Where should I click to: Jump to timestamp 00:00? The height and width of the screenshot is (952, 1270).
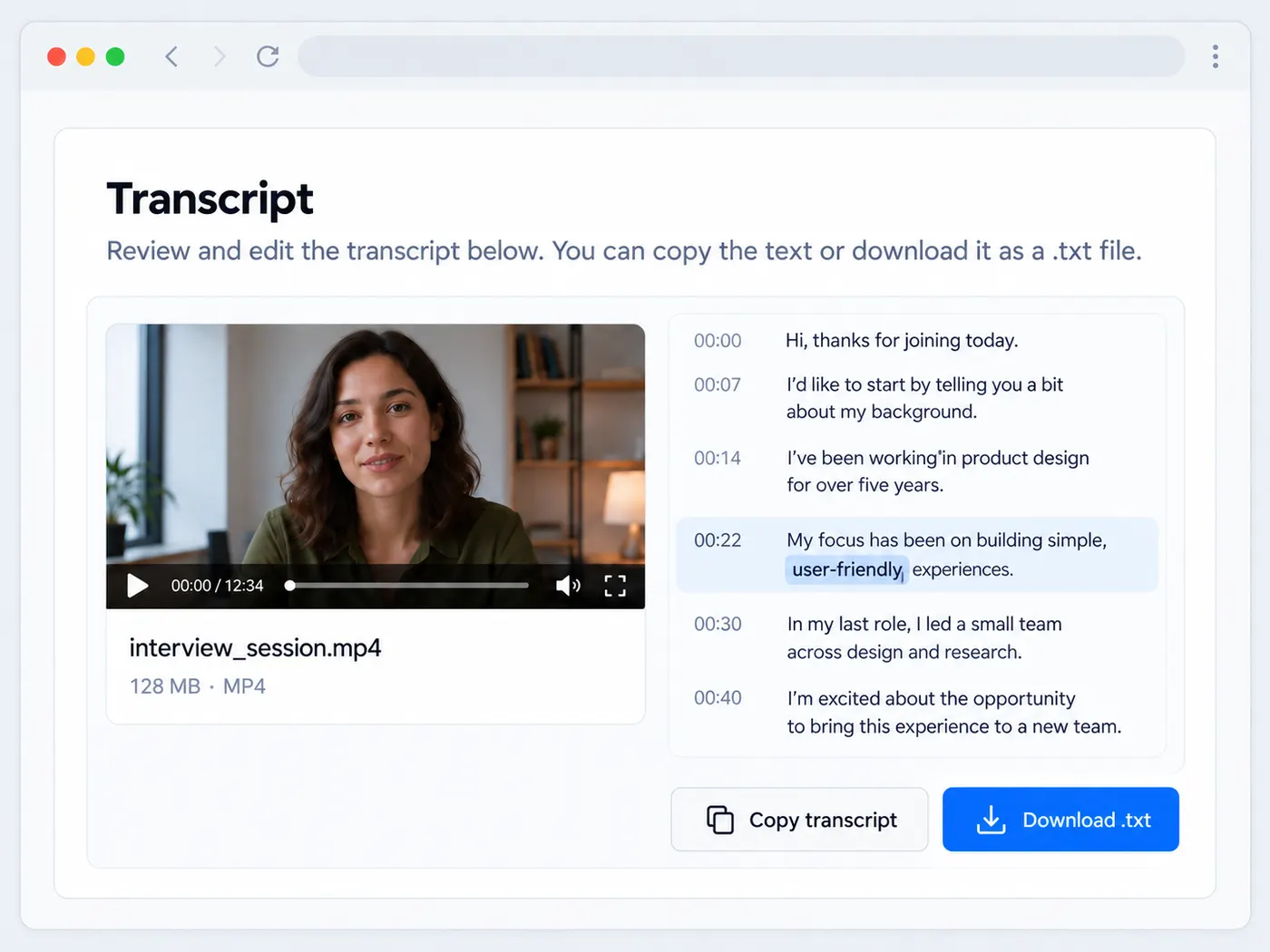[718, 341]
